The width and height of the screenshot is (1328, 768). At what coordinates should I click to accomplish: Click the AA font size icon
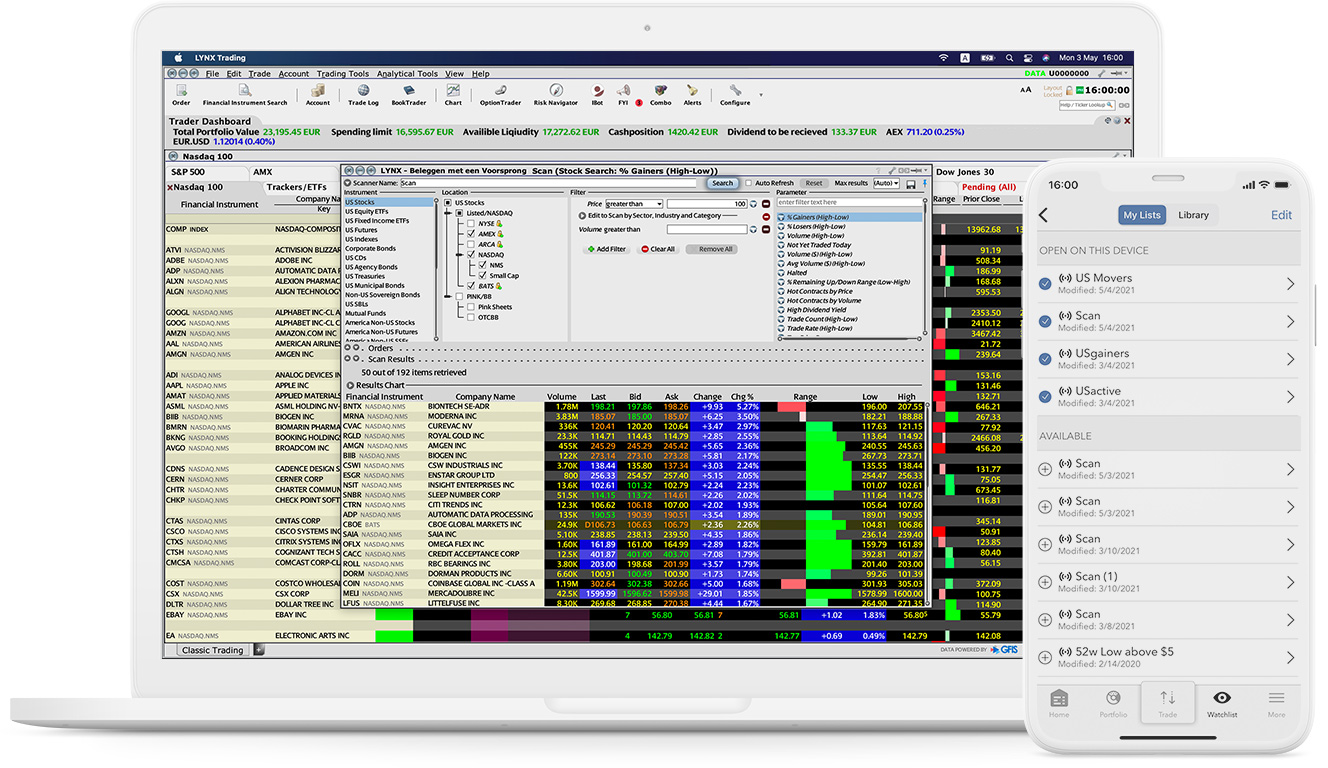click(1025, 90)
